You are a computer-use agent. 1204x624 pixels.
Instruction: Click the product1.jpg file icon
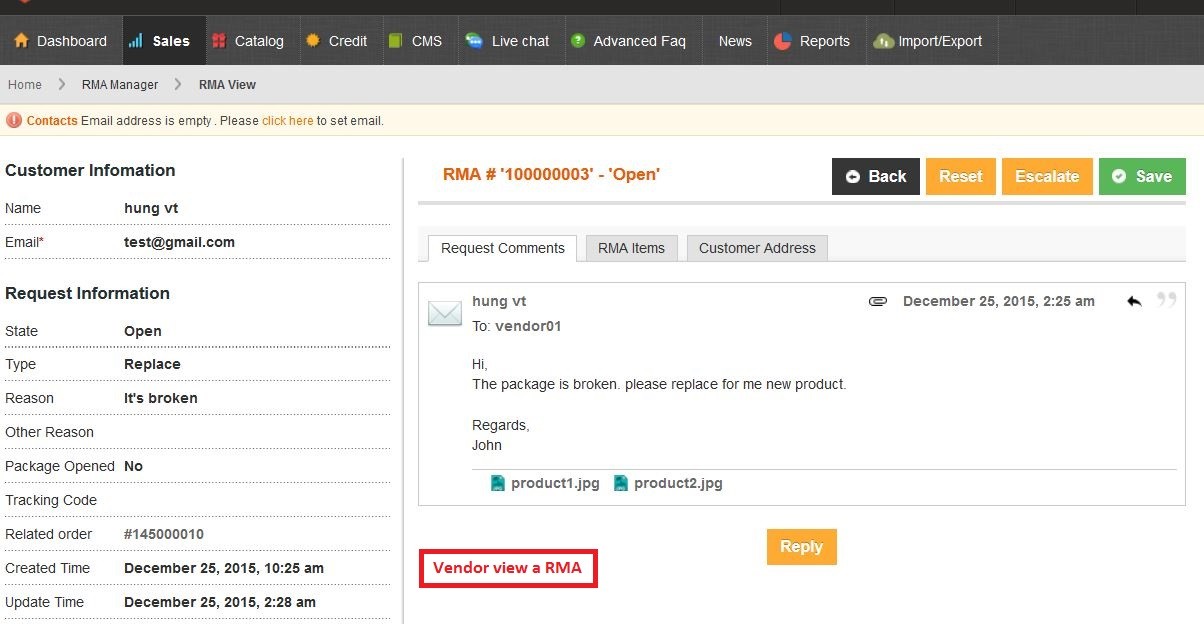[498, 483]
